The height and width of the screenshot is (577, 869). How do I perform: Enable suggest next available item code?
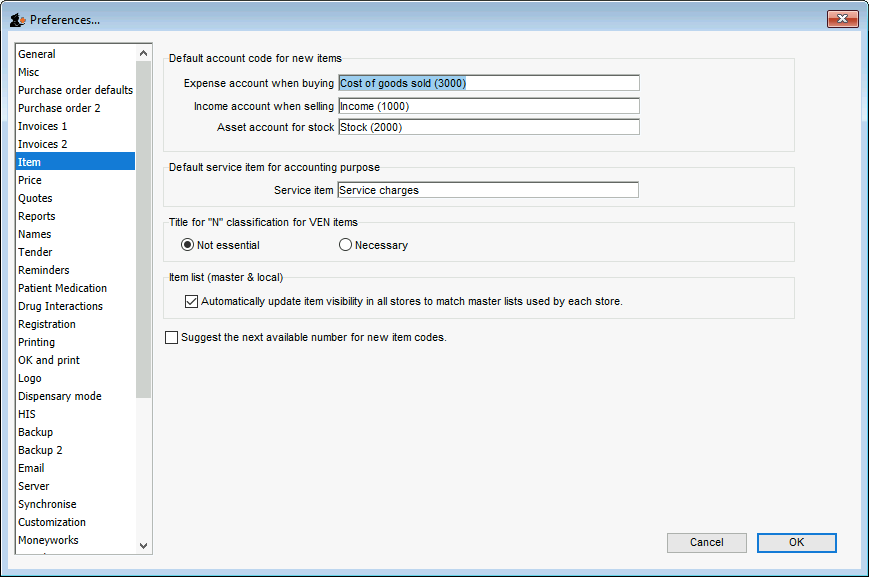click(172, 338)
